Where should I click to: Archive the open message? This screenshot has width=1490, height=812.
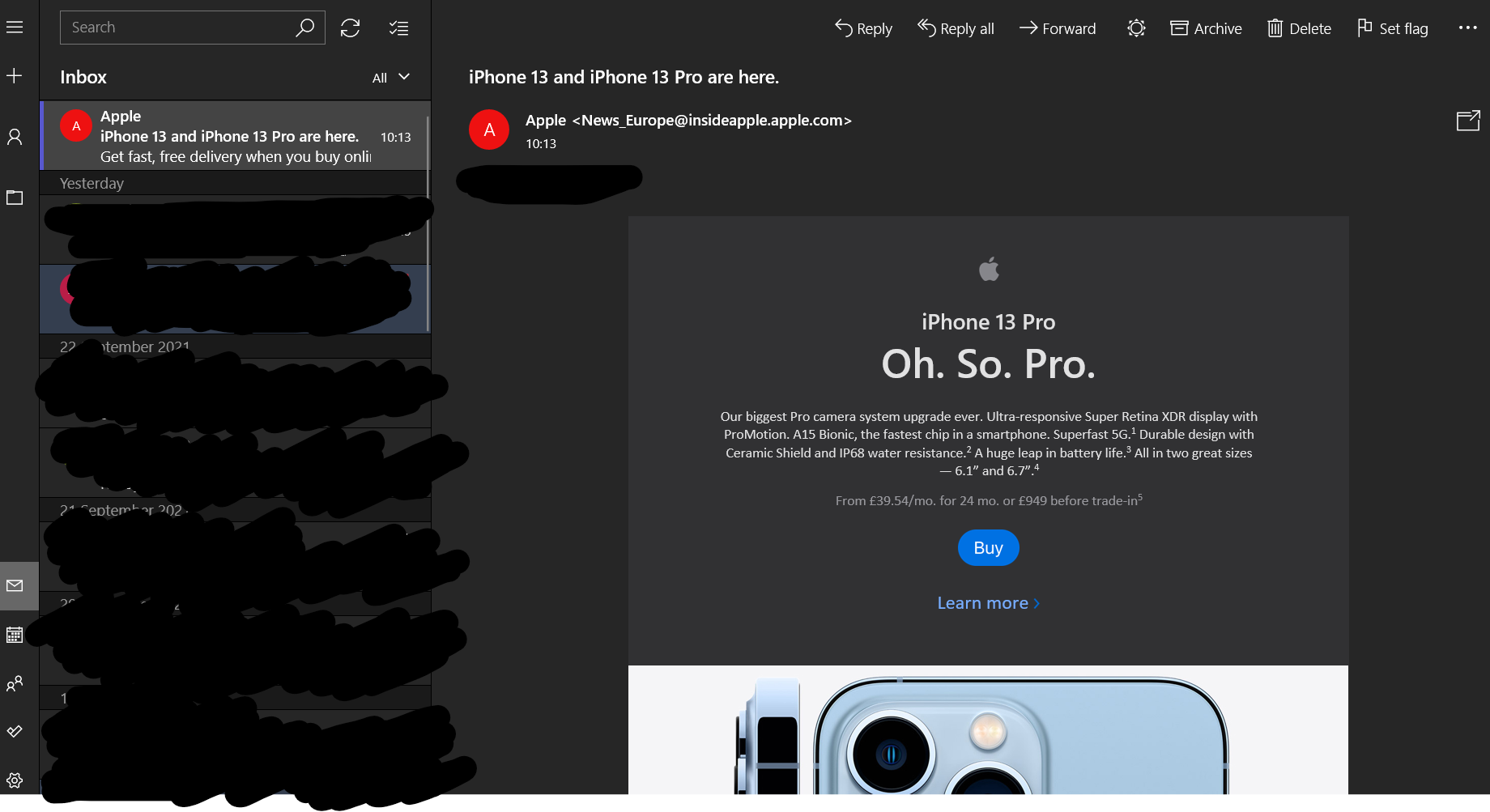tap(1206, 28)
